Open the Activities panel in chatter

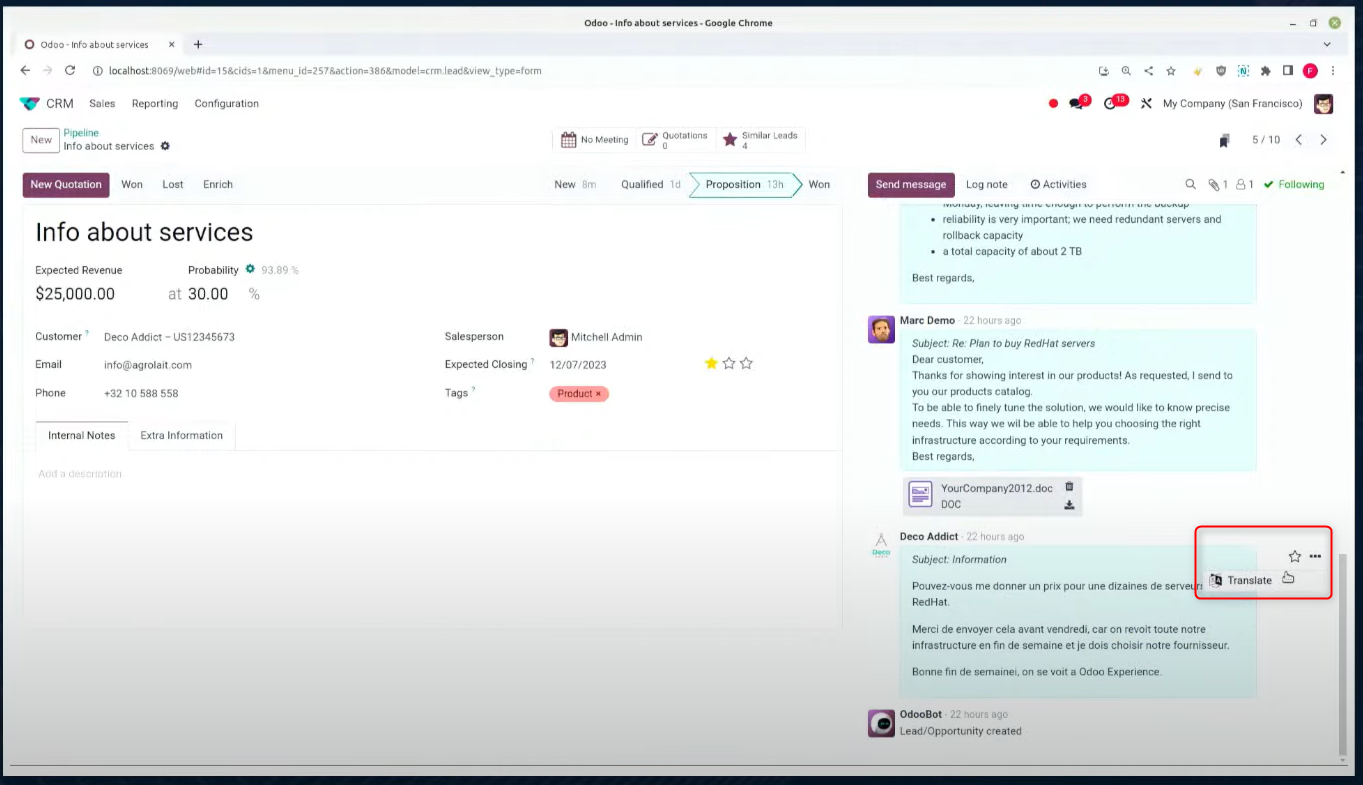pos(1058,184)
